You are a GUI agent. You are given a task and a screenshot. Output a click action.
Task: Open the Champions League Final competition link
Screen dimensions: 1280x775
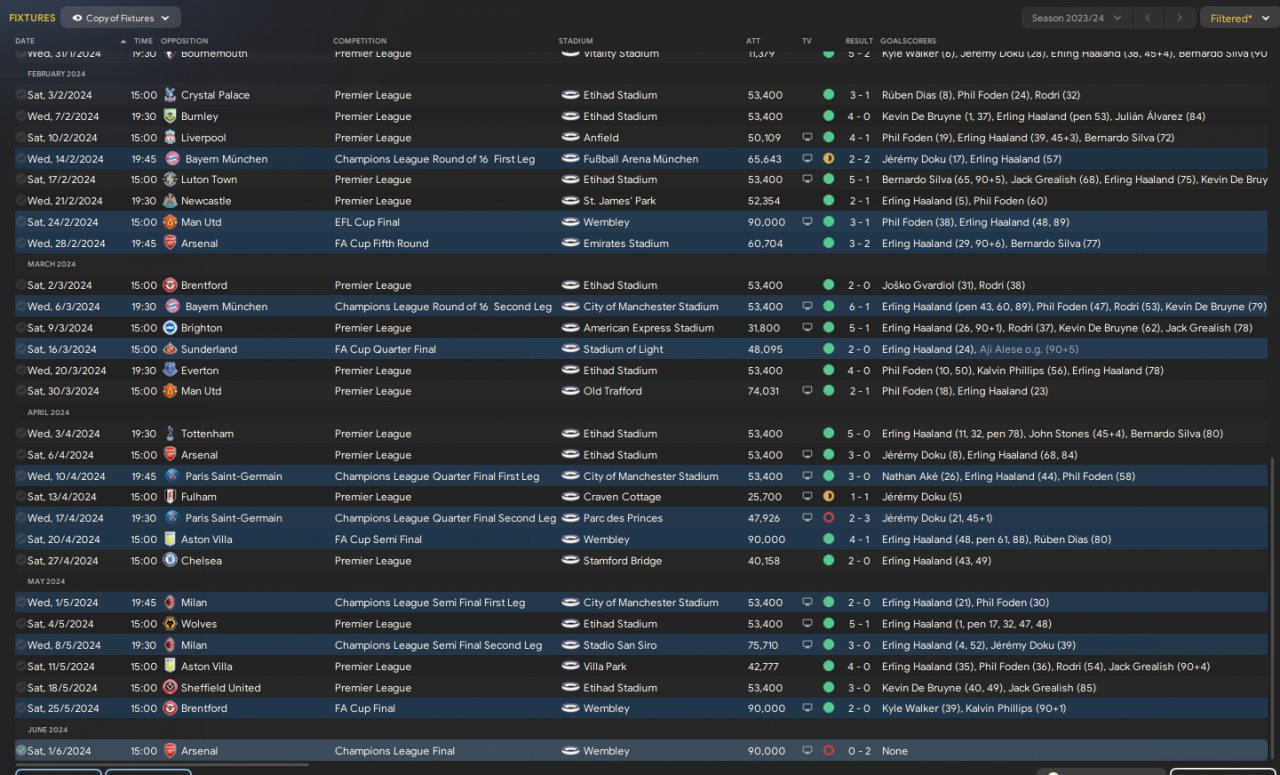[395, 751]
